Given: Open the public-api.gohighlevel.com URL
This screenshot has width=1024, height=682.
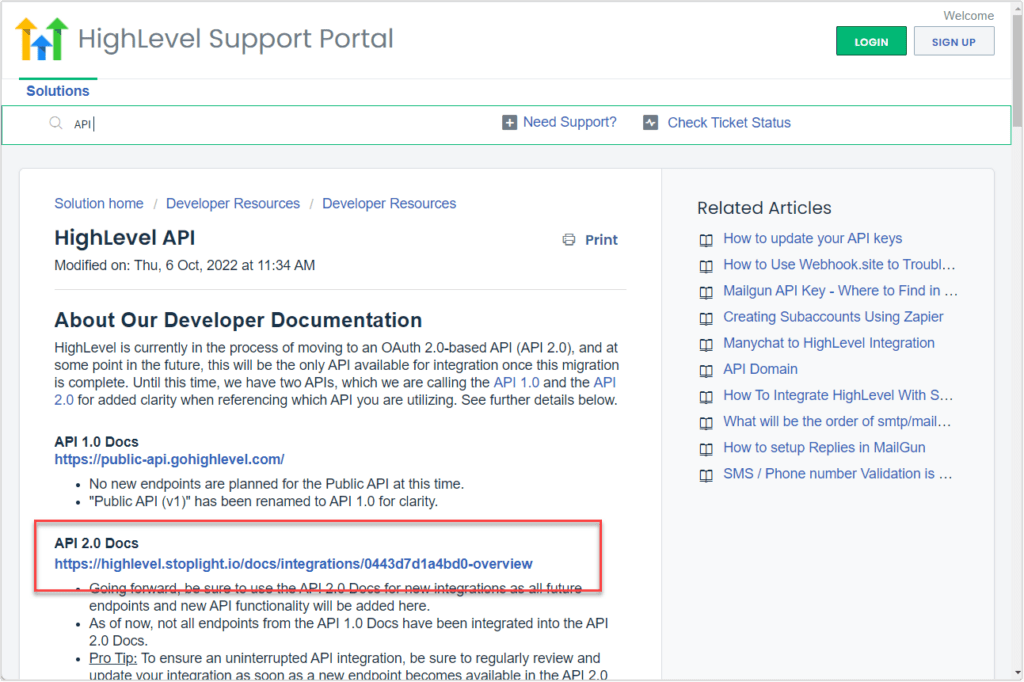Looking at the screenshot, I should tap(169, 459).
